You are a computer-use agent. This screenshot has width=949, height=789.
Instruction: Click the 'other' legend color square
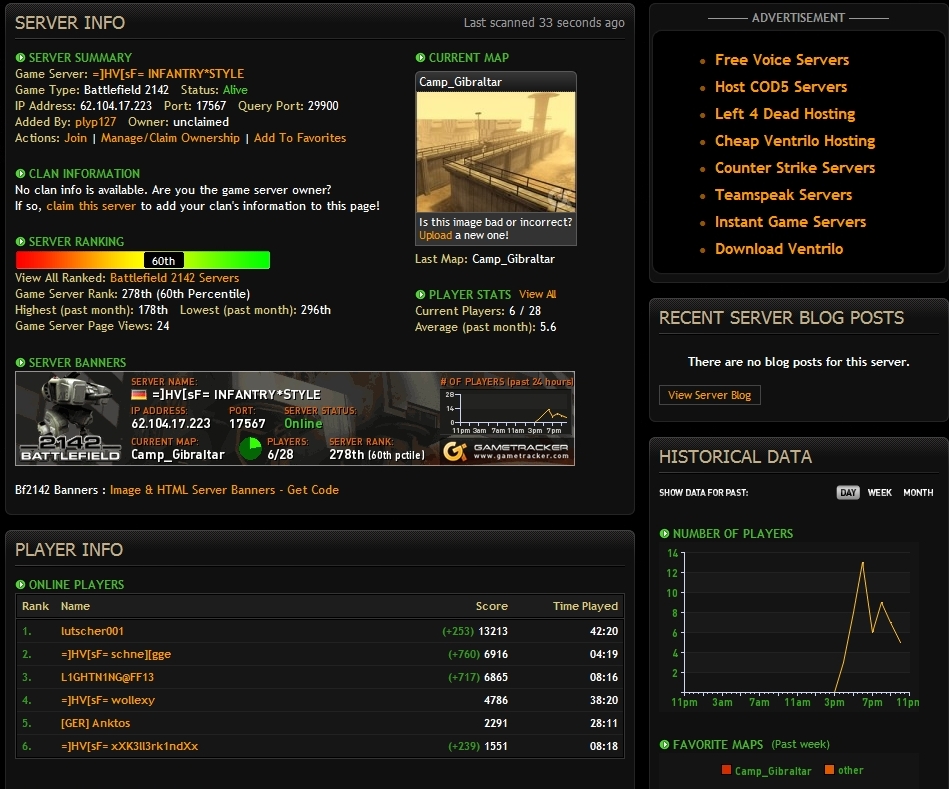[x=830, y=770]
